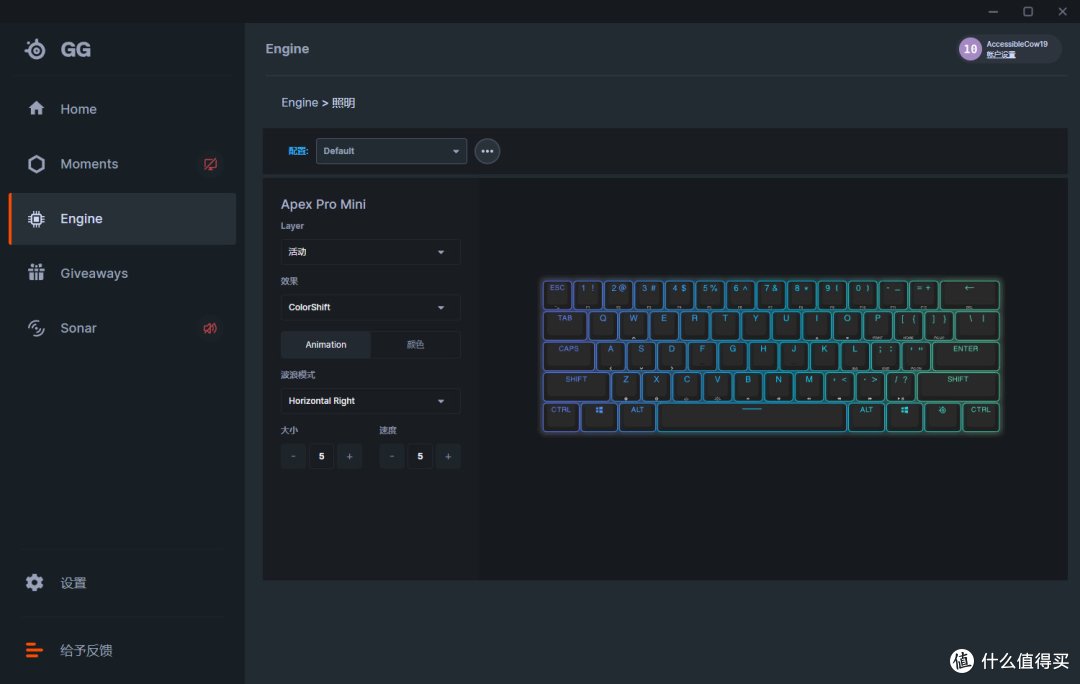Select the left CTRL key

561,417
